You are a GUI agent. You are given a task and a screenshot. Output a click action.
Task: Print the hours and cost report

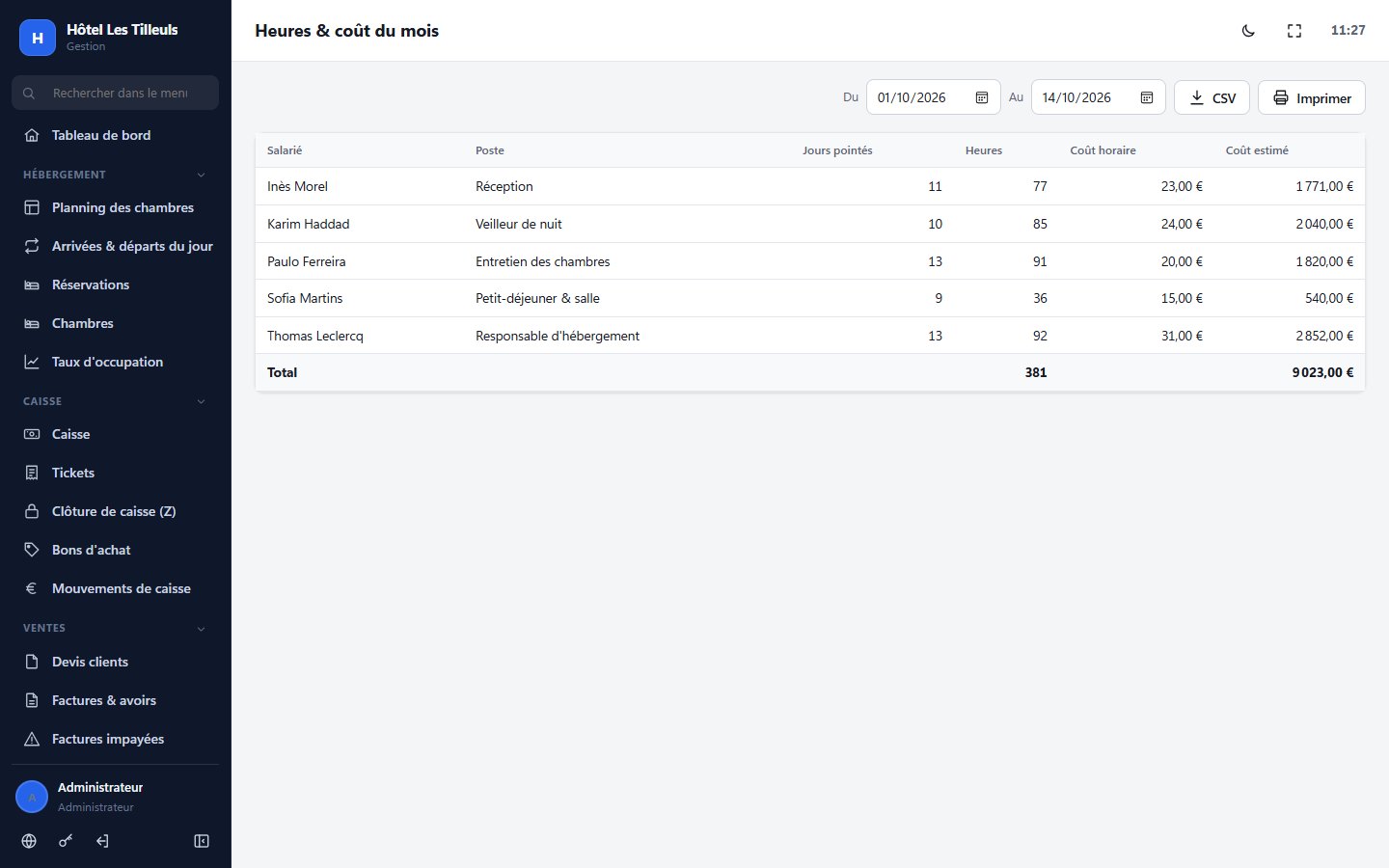(1312, 97)
